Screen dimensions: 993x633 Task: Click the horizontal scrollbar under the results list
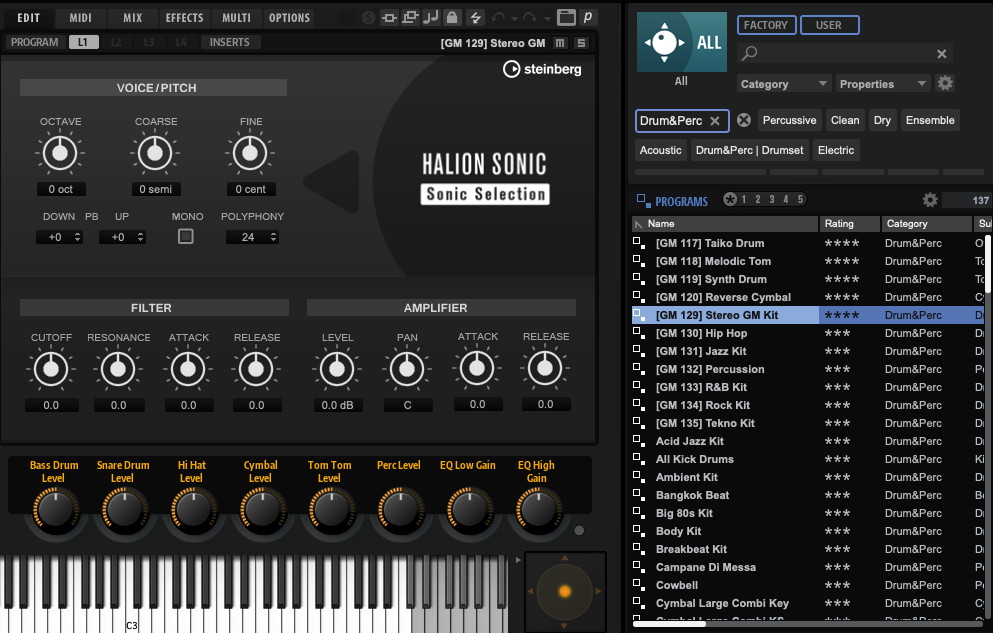point(669,624)
